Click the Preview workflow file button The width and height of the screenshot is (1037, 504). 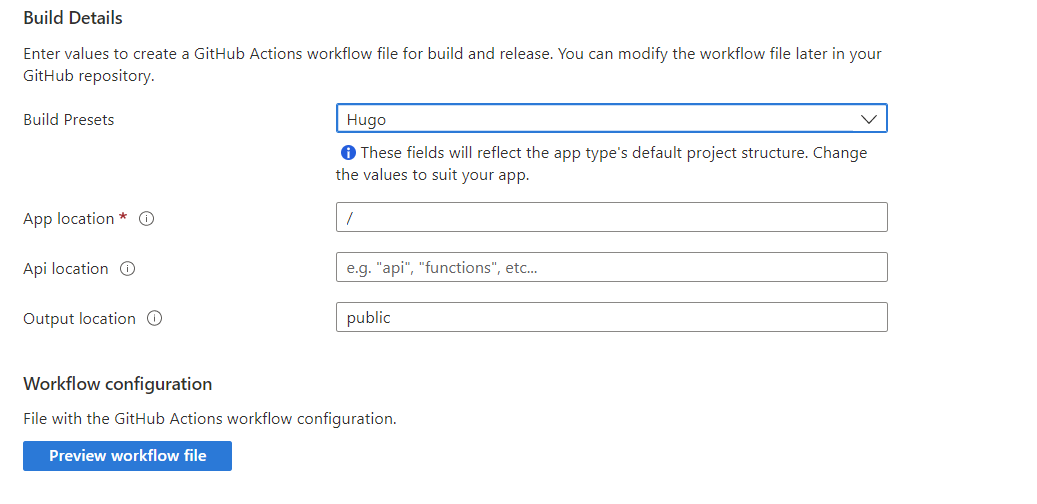click(128, 456)
